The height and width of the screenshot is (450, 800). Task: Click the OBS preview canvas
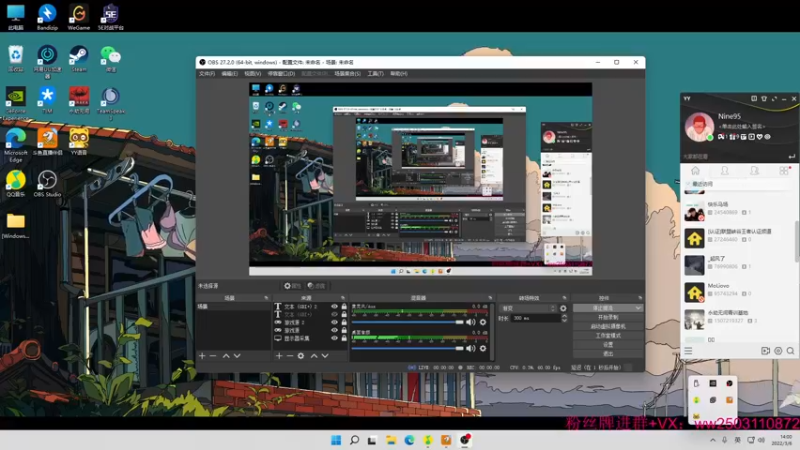coord(420,179)
